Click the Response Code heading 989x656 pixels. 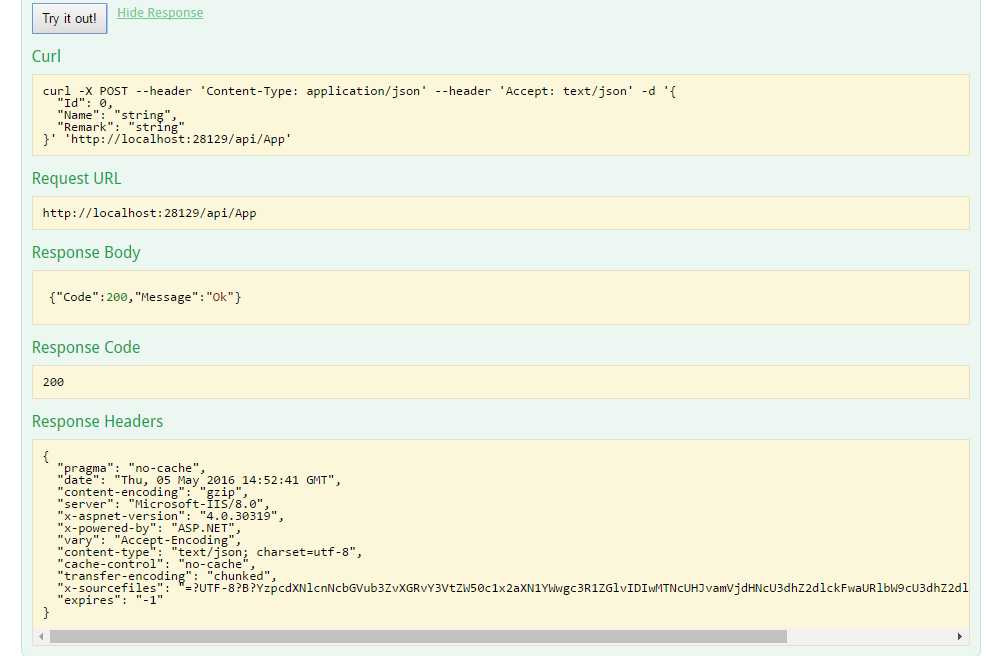point(86,348)
